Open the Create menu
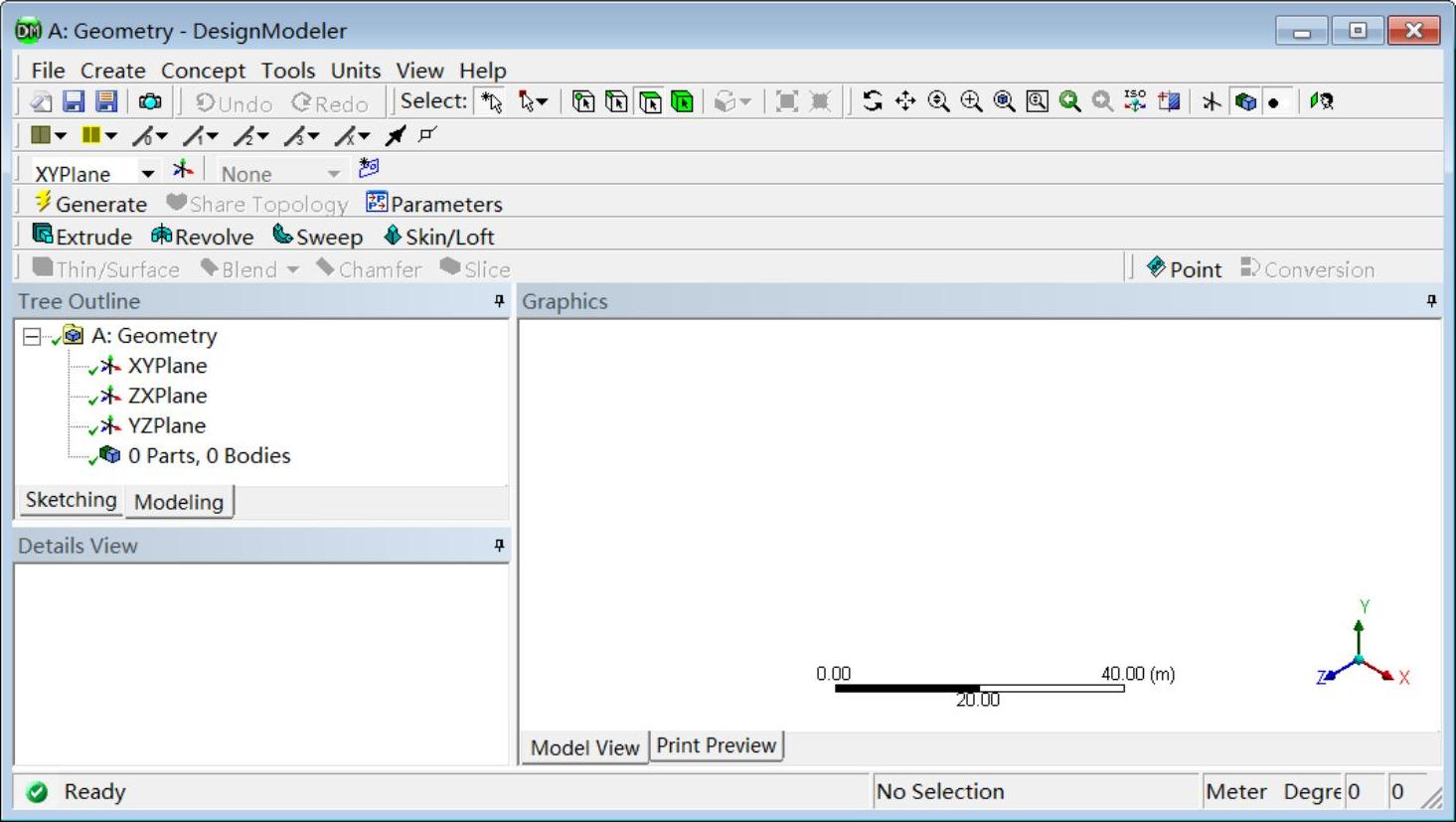The height and width of the screenshot is (822, 1456). 113,71
